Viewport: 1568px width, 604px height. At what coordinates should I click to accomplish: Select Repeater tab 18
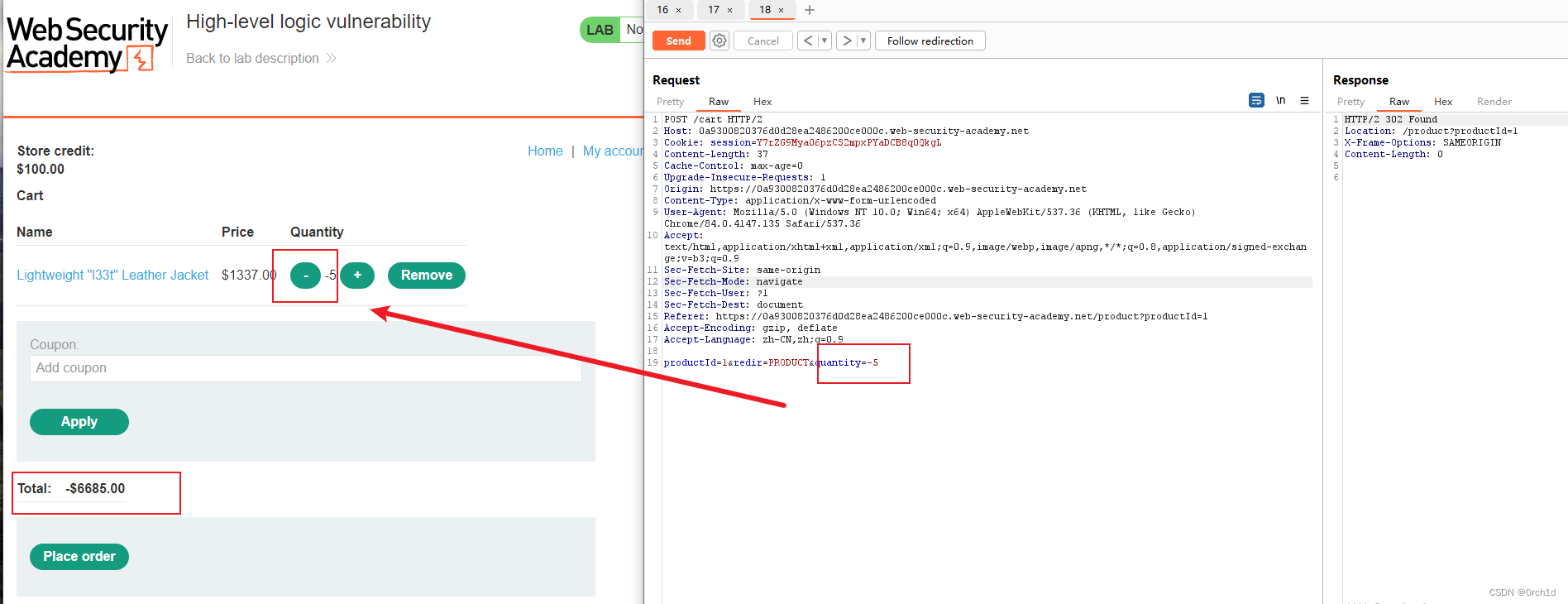(765, 10)
